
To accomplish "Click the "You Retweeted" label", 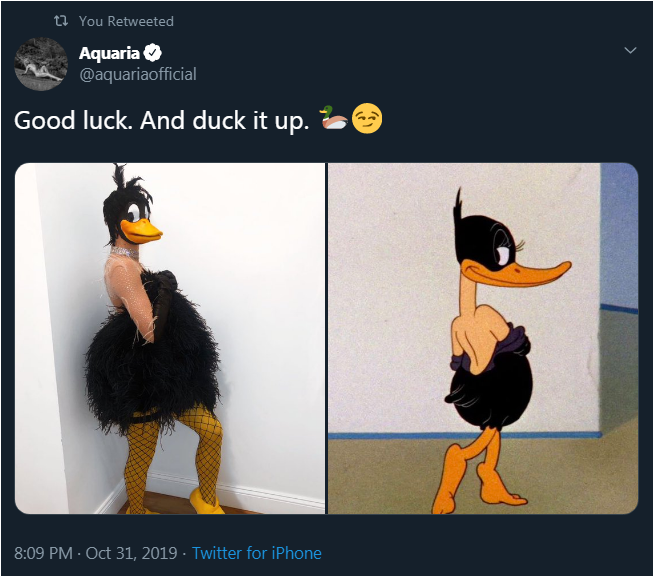I will coord(126,21).
